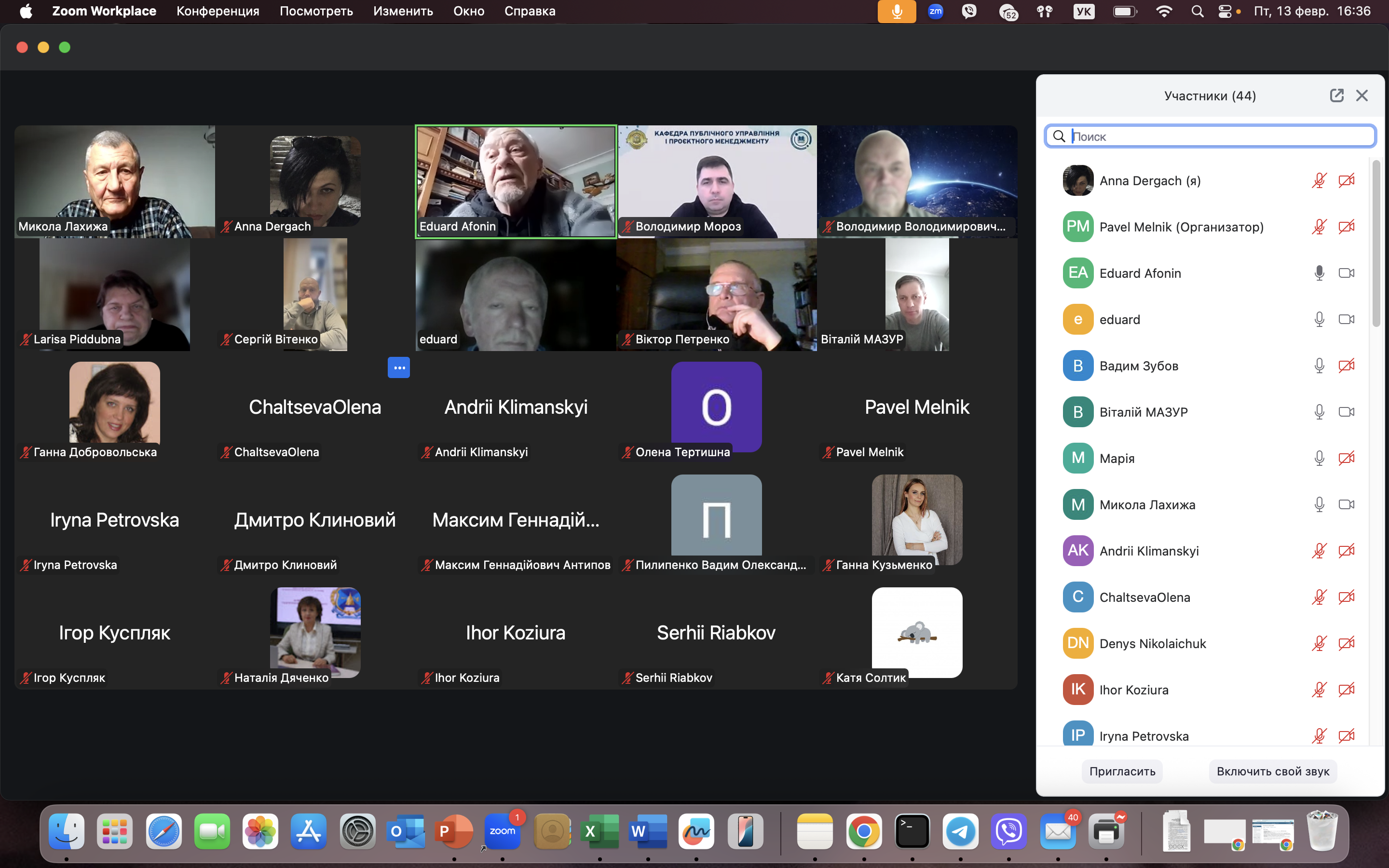1389x868 pixels.
Task: Toggle Anna Dergach's muted microphone in list
Action: coord(1319,181)
